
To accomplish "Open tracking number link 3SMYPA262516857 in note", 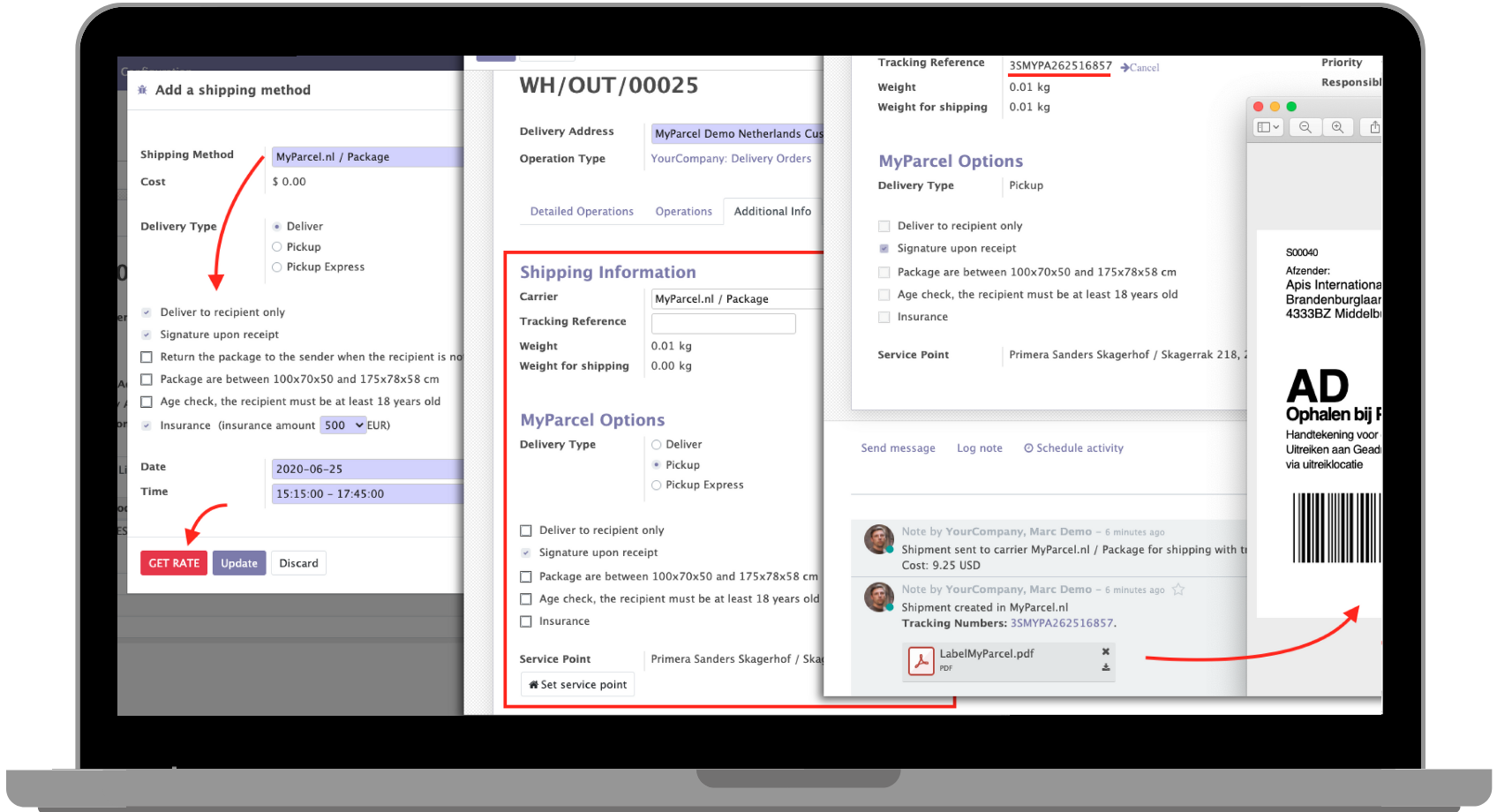I will [1062, 623].
